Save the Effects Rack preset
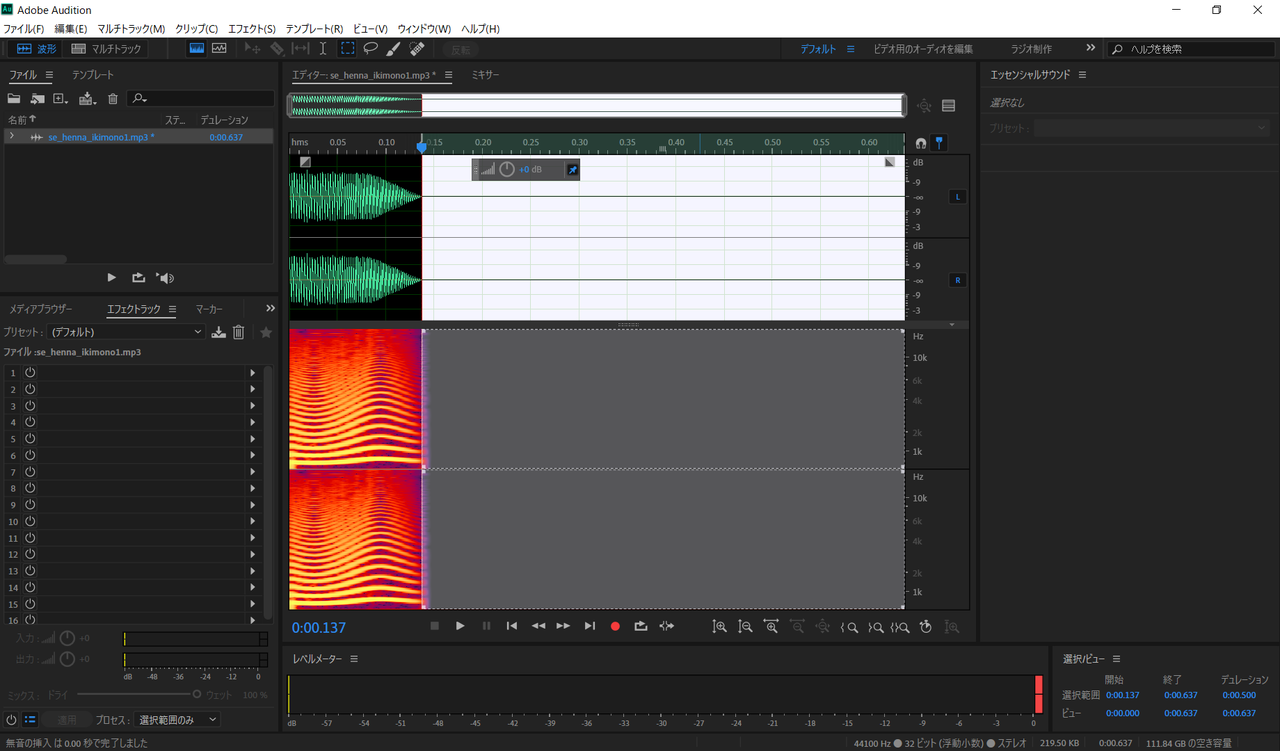The height and width of the screenshot is (751, 1280). coord(219,332)
